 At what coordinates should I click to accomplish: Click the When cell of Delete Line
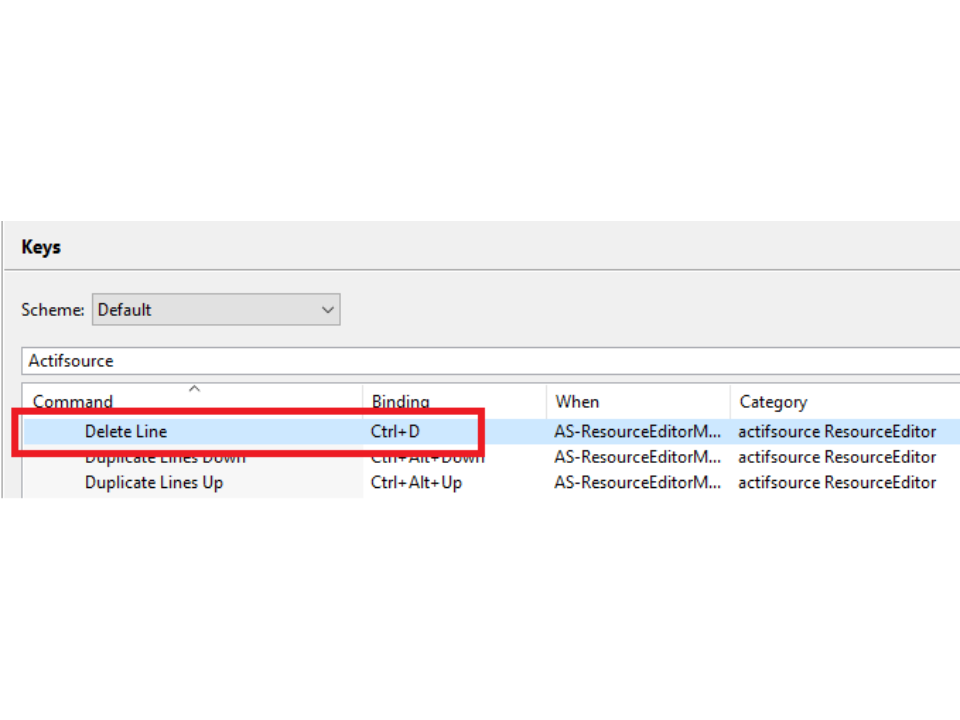pos(637,432)
